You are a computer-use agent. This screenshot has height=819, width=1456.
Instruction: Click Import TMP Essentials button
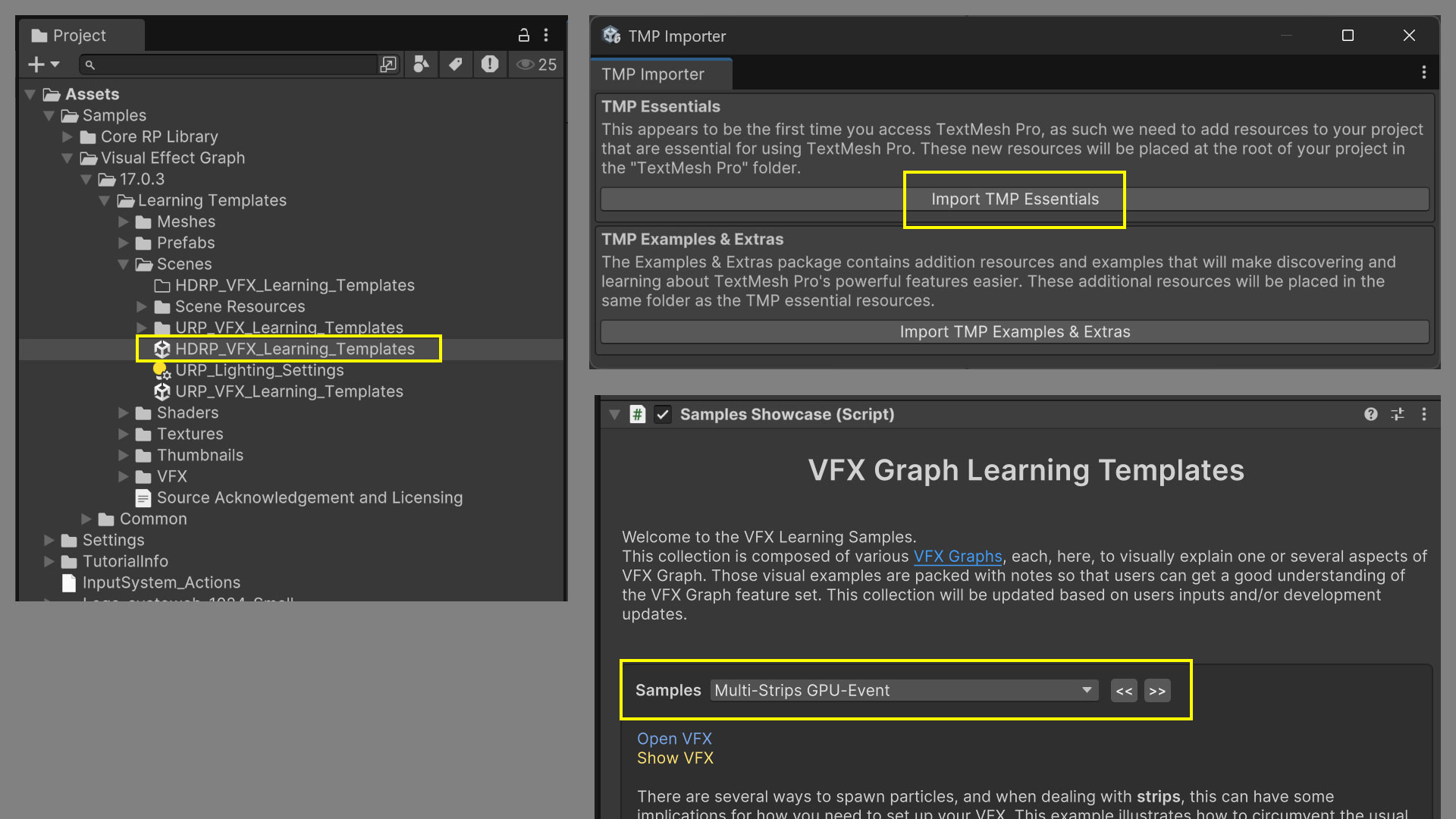tap(1014, 199)
